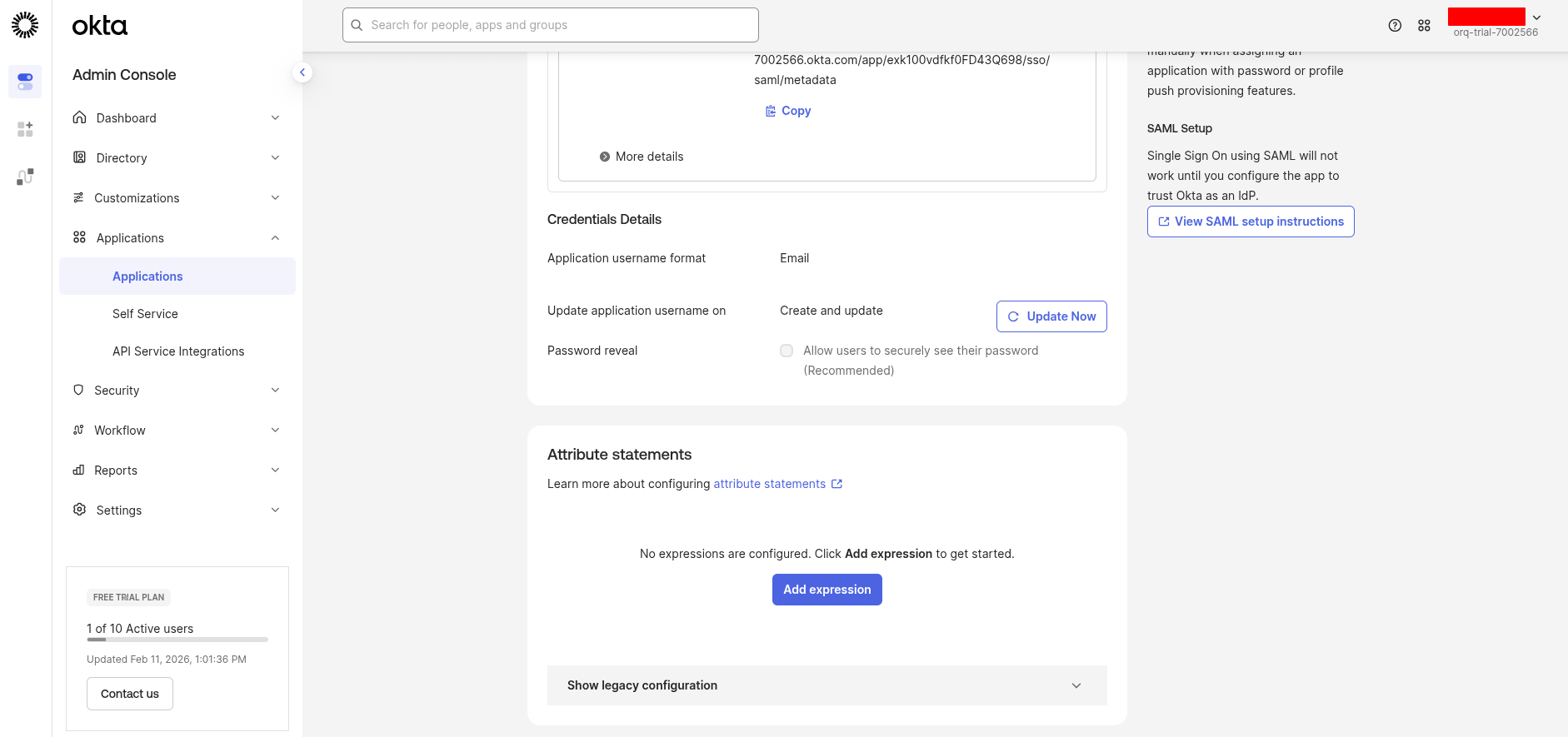The width and height of the screenshot is (1568, 737).
Task: Click the Customizations menu label
Action: click(x=137, y=198)
